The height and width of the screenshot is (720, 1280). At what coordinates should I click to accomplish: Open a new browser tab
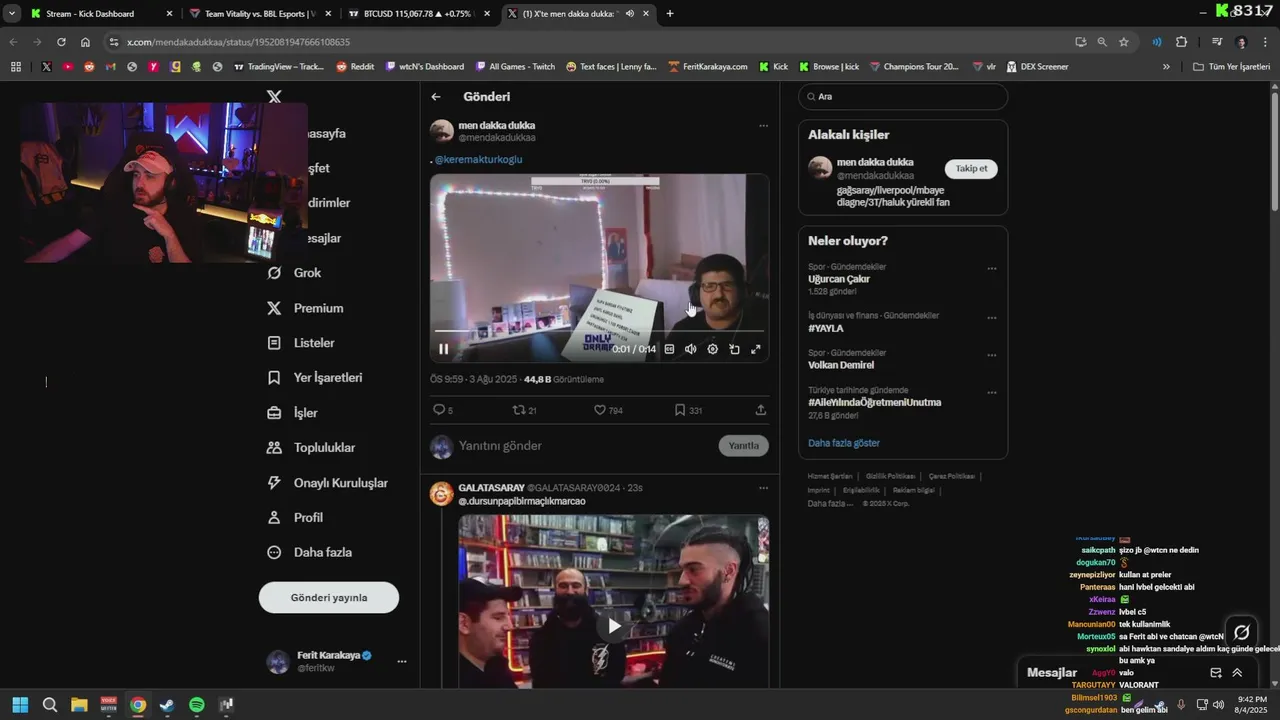pyautogui.click(x=670, y=14)
